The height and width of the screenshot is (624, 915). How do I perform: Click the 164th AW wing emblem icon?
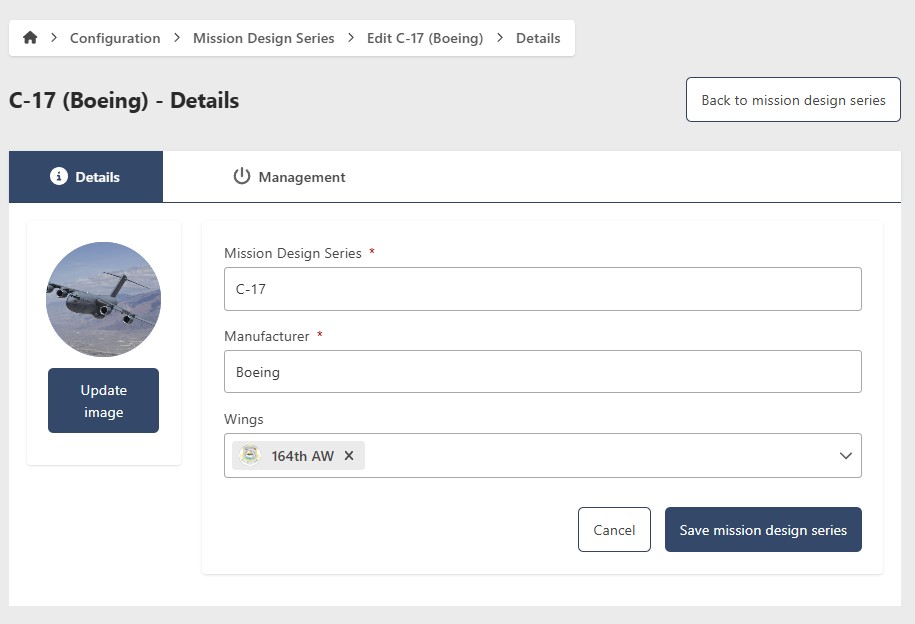(250, 456)
